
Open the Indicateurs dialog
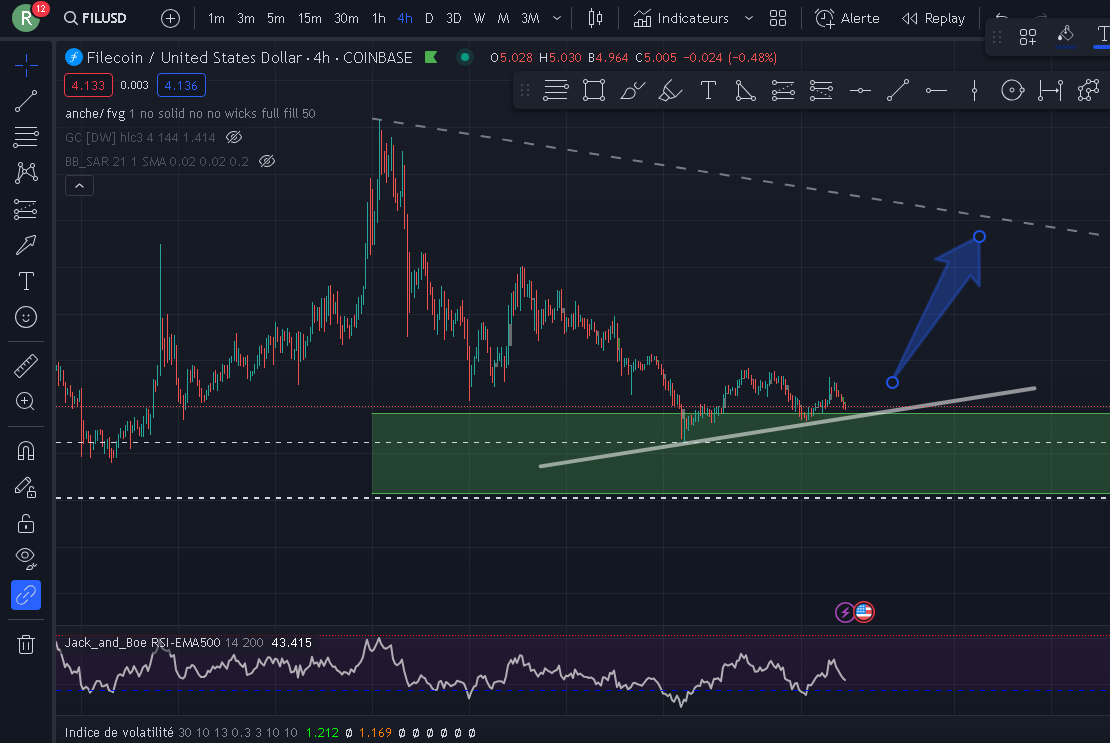[x=681, y=18]
